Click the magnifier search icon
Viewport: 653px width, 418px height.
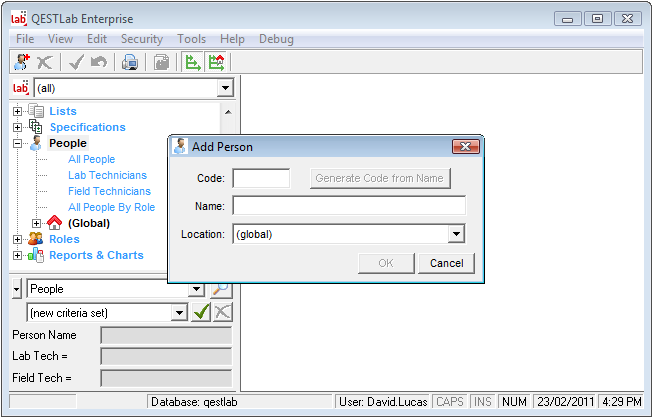(221, 289)
